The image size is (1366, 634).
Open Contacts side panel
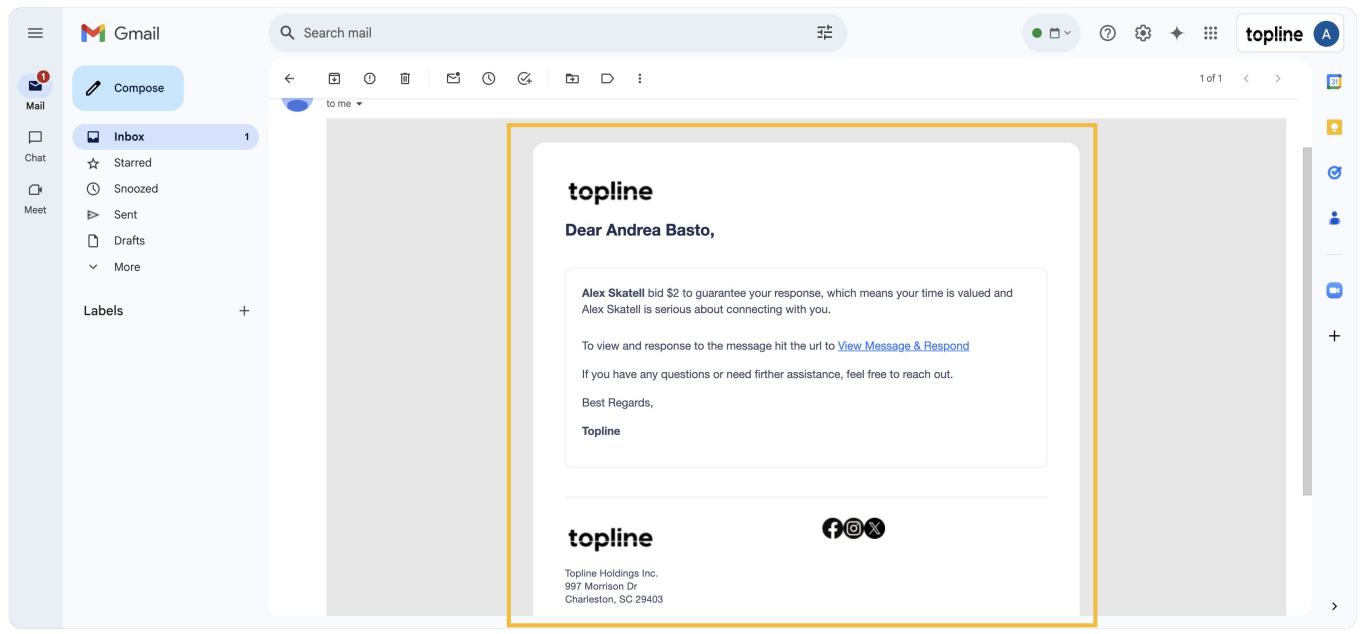tap(1334, 217)
